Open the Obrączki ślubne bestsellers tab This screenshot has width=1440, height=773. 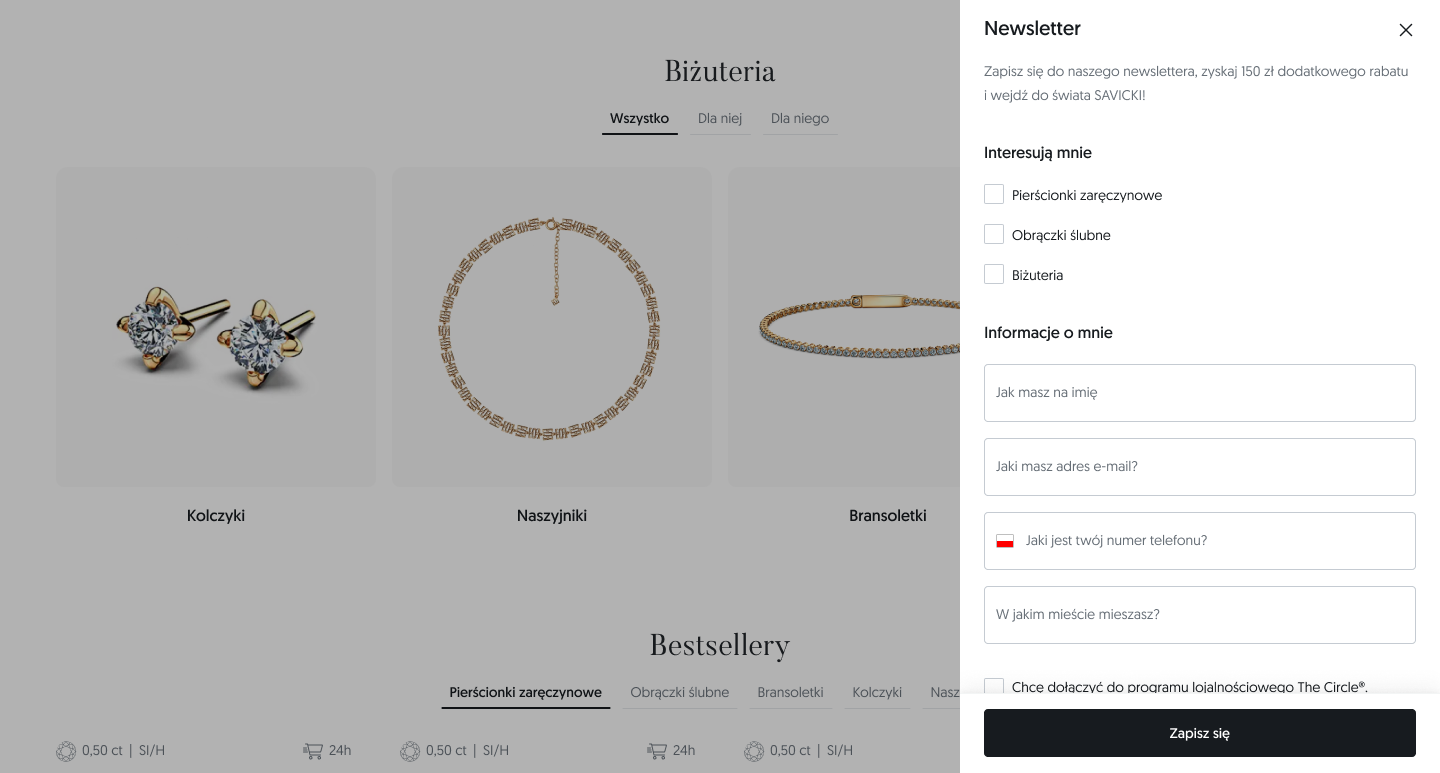coord(679,692)
